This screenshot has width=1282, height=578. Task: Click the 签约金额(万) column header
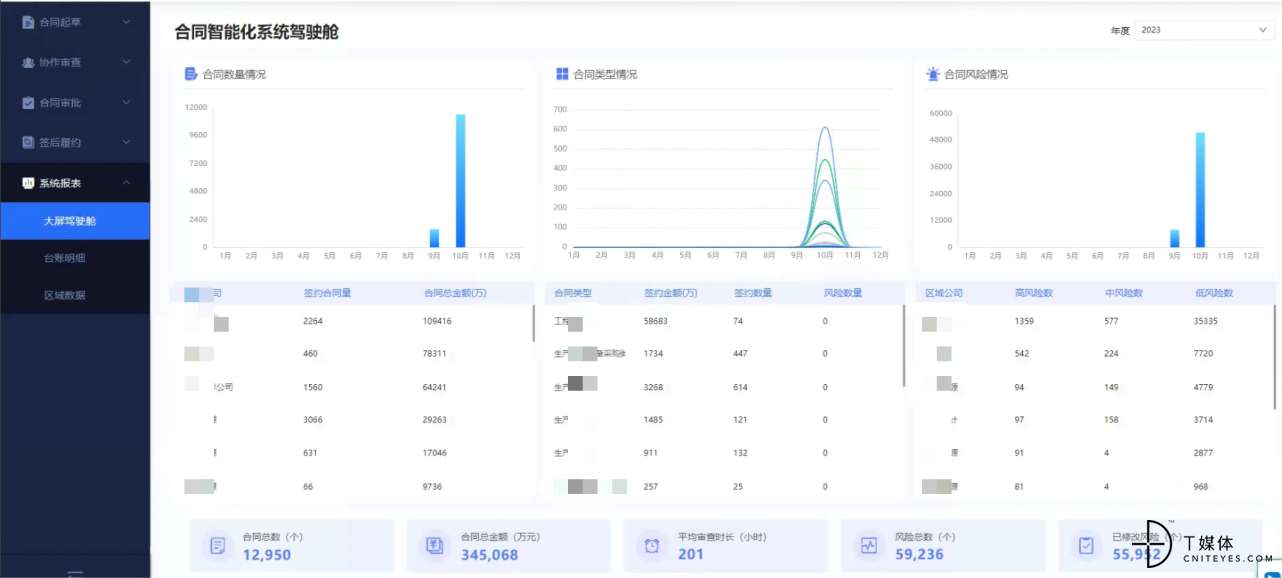pos(671,293)
